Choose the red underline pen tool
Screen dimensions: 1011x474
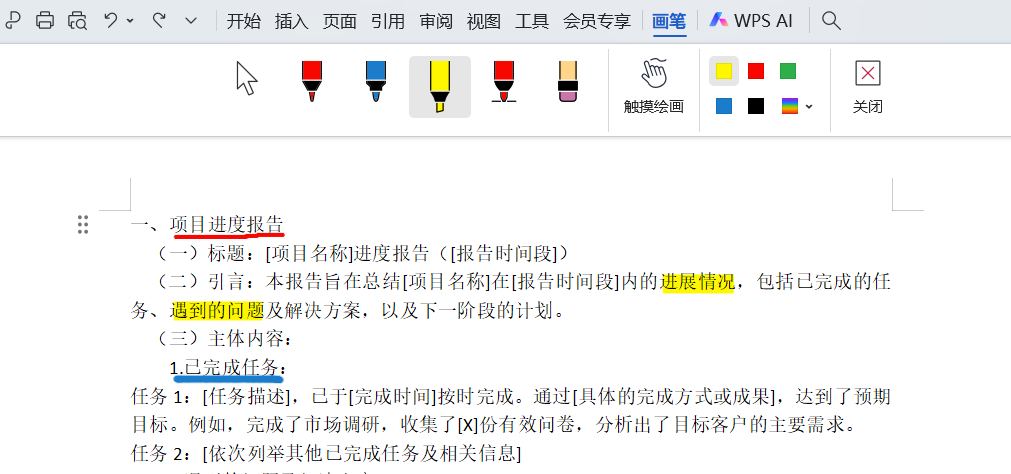[503, 81]
